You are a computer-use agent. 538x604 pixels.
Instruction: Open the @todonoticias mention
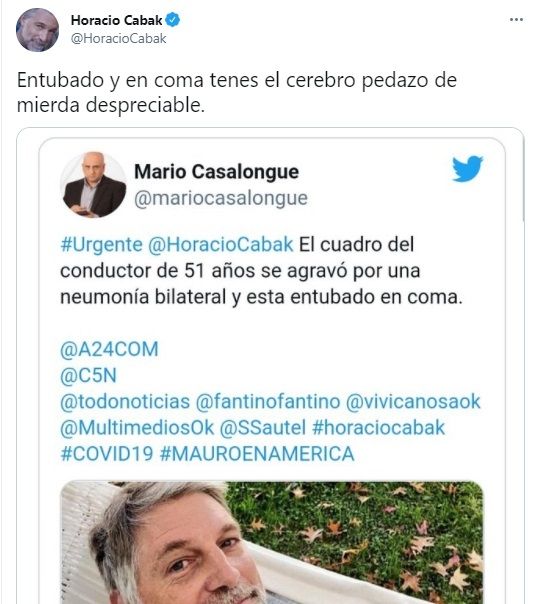tap(125, 401)
